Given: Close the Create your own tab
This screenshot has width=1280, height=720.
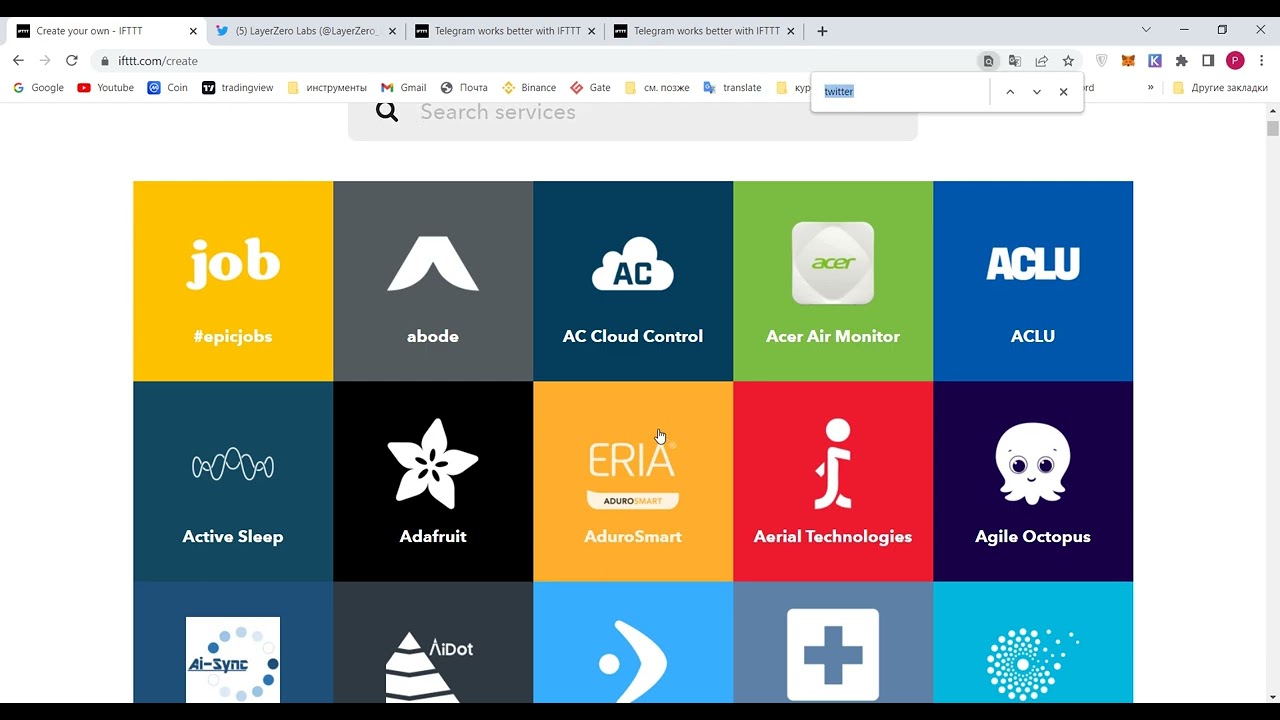Looking at the screenshot, I should coord(193,31).
